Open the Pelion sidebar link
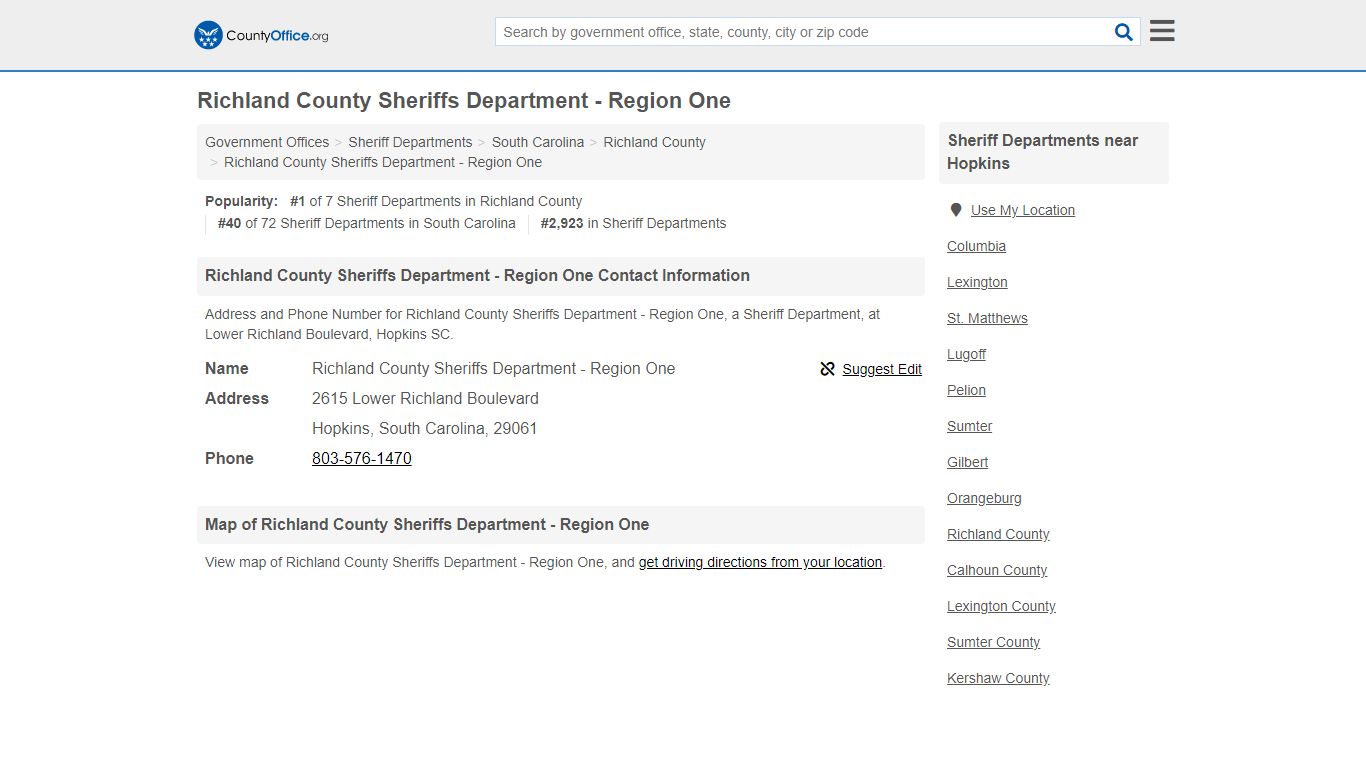This screenshot has width=1366, height=768. point(966,390)
